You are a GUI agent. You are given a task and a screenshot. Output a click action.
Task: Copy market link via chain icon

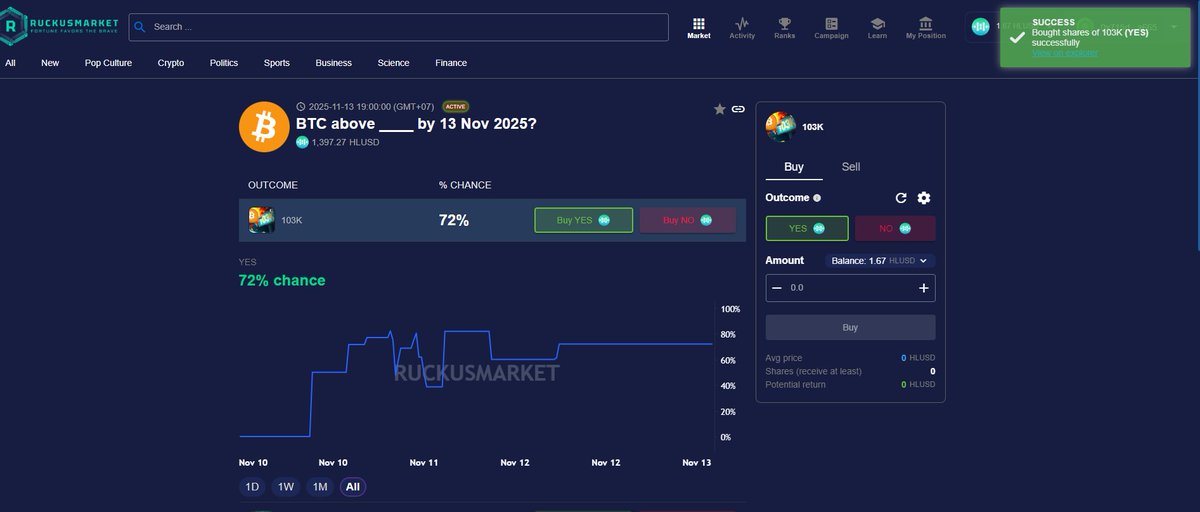[x=738, y=109]
